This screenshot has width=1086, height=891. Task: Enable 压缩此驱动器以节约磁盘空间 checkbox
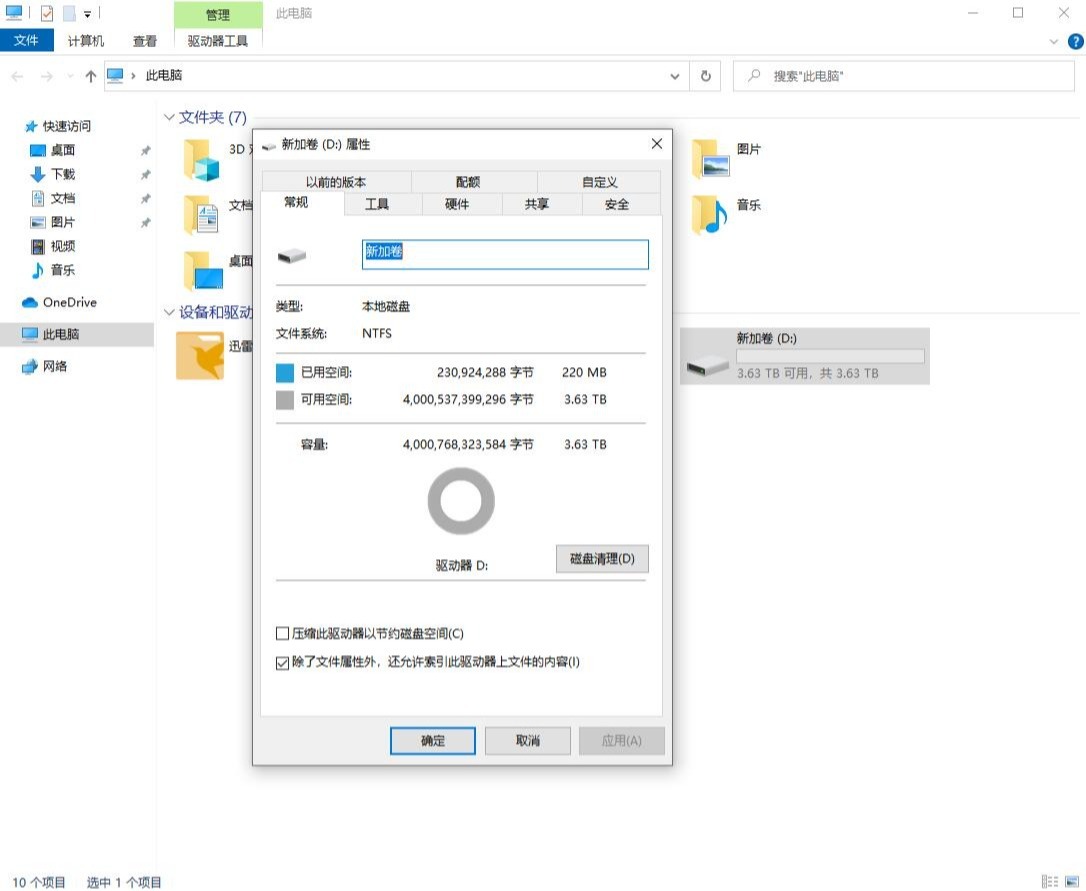pyautogui.click(x=282, y=633)
